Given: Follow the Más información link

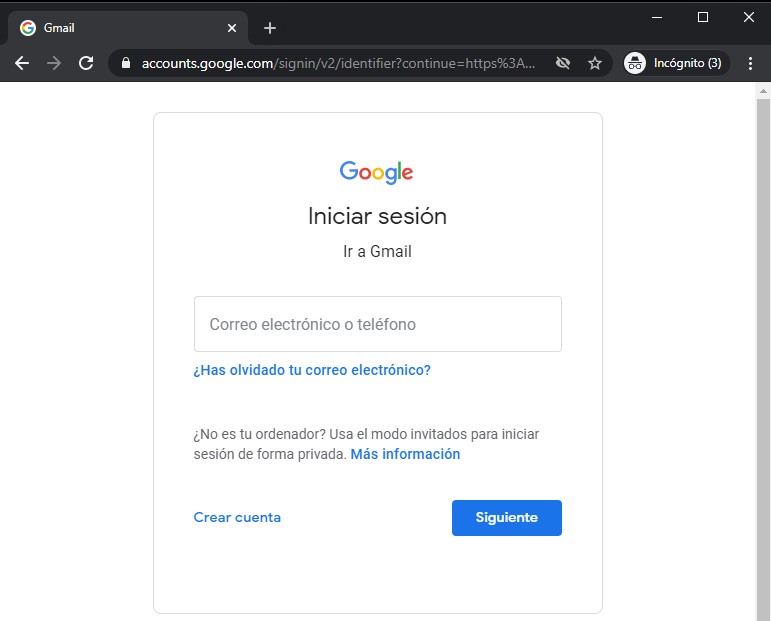Looking at the screenshot, I should click(405, 454).
